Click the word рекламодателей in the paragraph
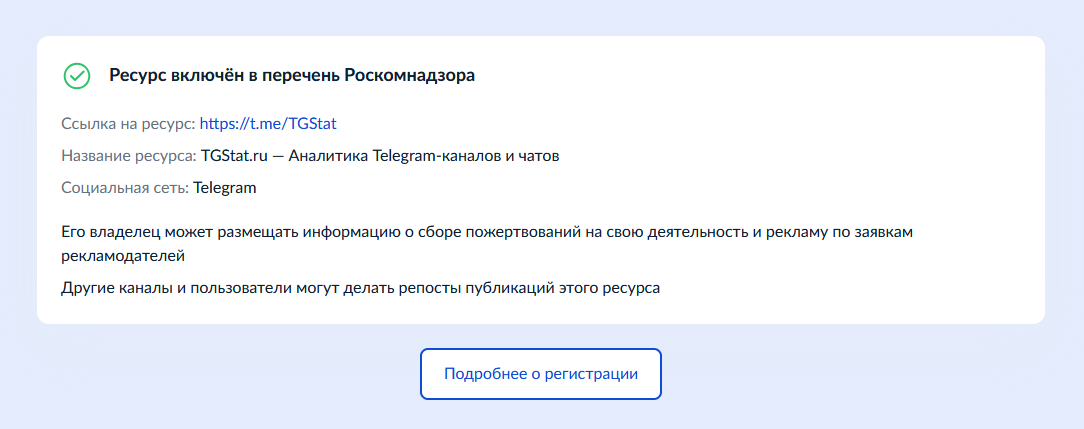This screenshot has height=429, width=1084. [x=123, y=256]
